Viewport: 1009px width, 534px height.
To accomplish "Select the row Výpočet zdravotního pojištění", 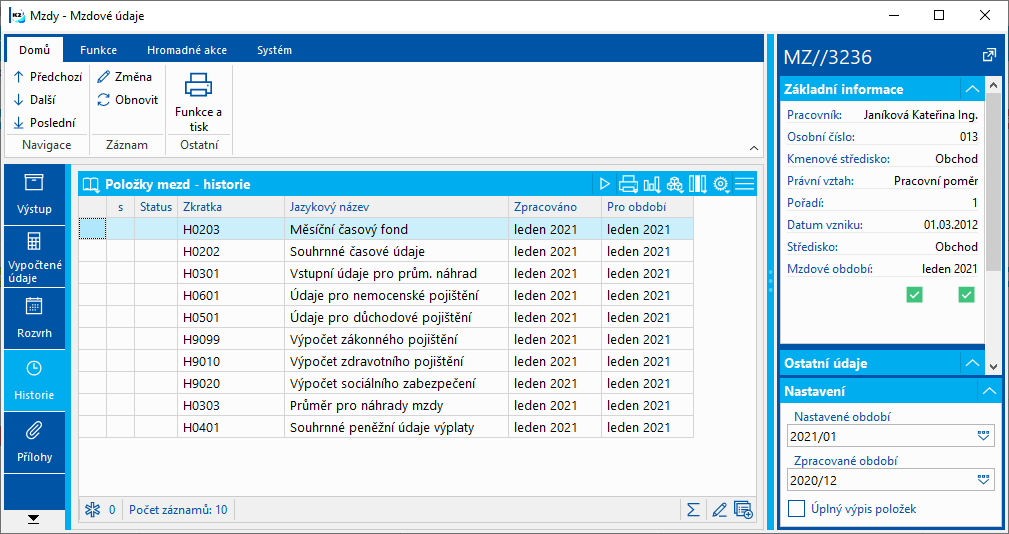I will [x=386, y=362].
